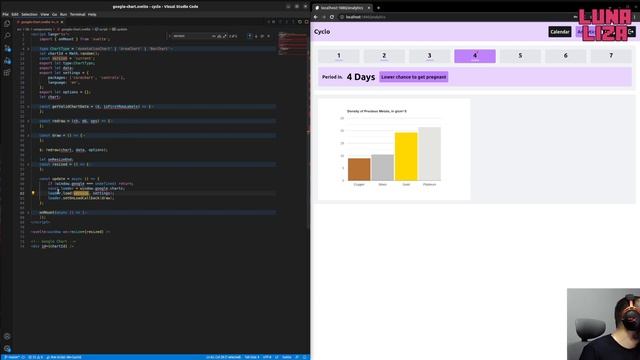Open the Explorer icon in VS Code activity bar
640x360 pixels.
pyautogui.click(x=7, y=24)
